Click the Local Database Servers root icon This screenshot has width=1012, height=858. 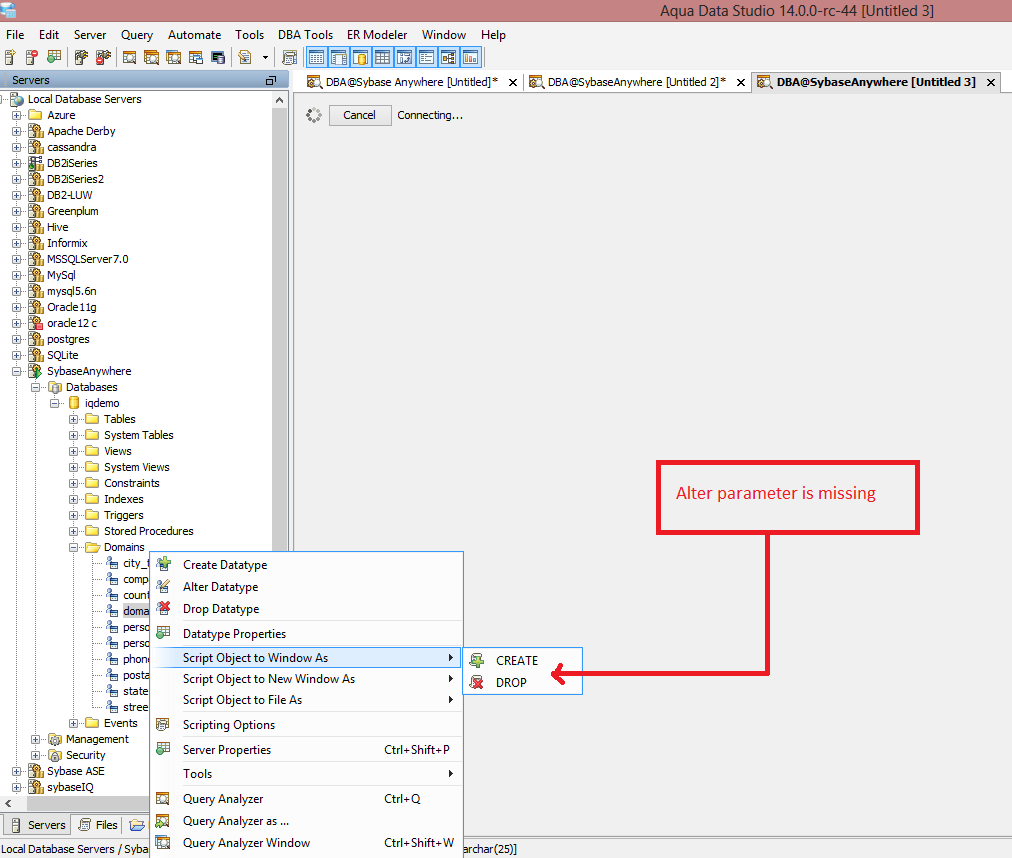17,99
